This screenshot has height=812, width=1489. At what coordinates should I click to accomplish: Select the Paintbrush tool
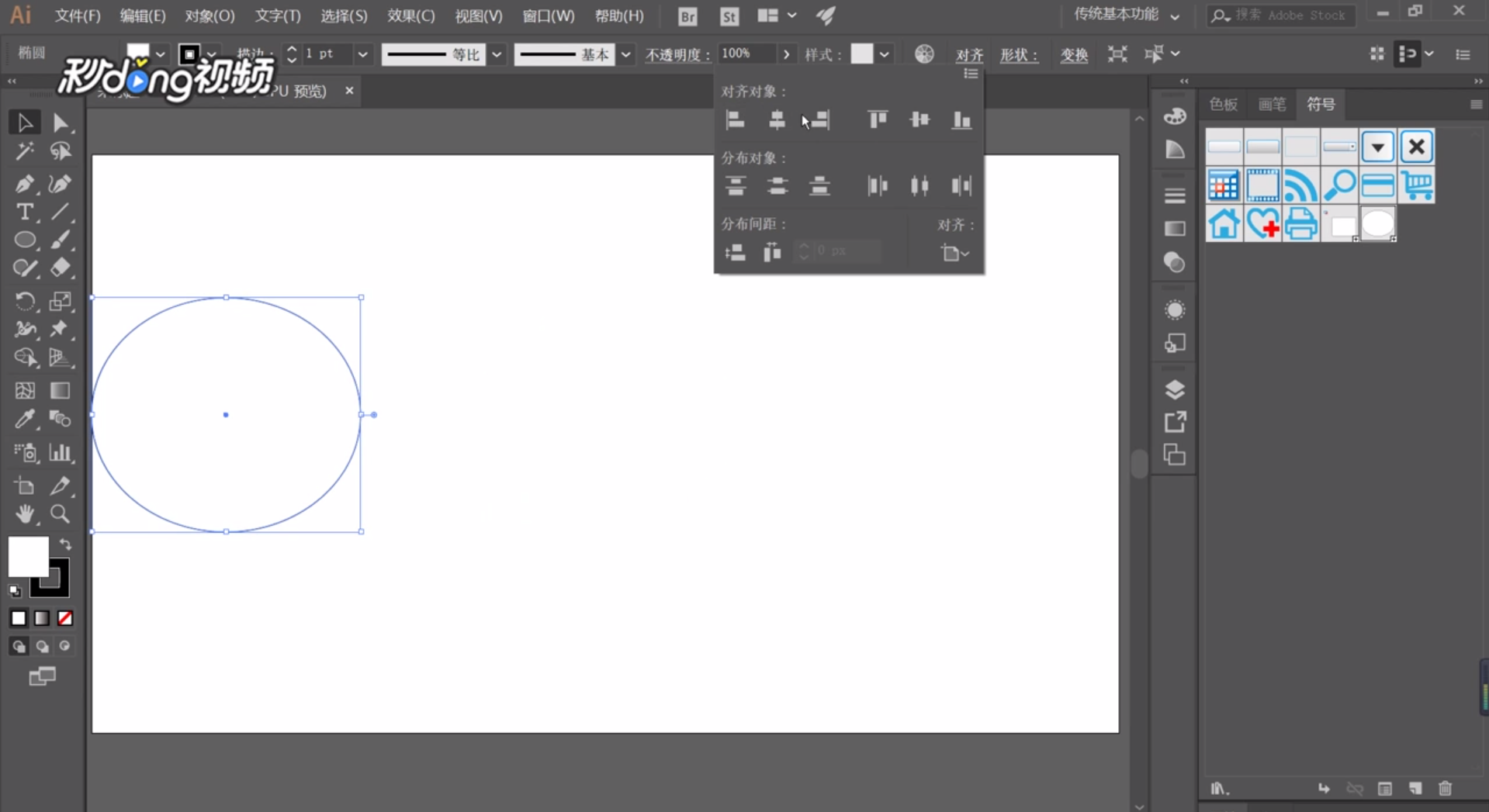click(x=60, y=240)
